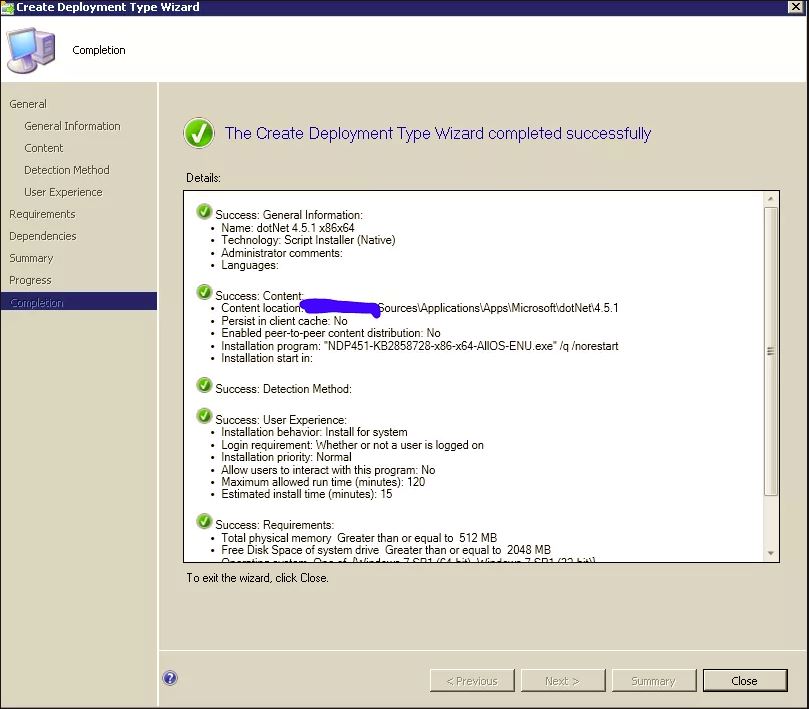Click the details vertical scrollbar thumb
The image size is (809, 709).
[x=770, y=351]
